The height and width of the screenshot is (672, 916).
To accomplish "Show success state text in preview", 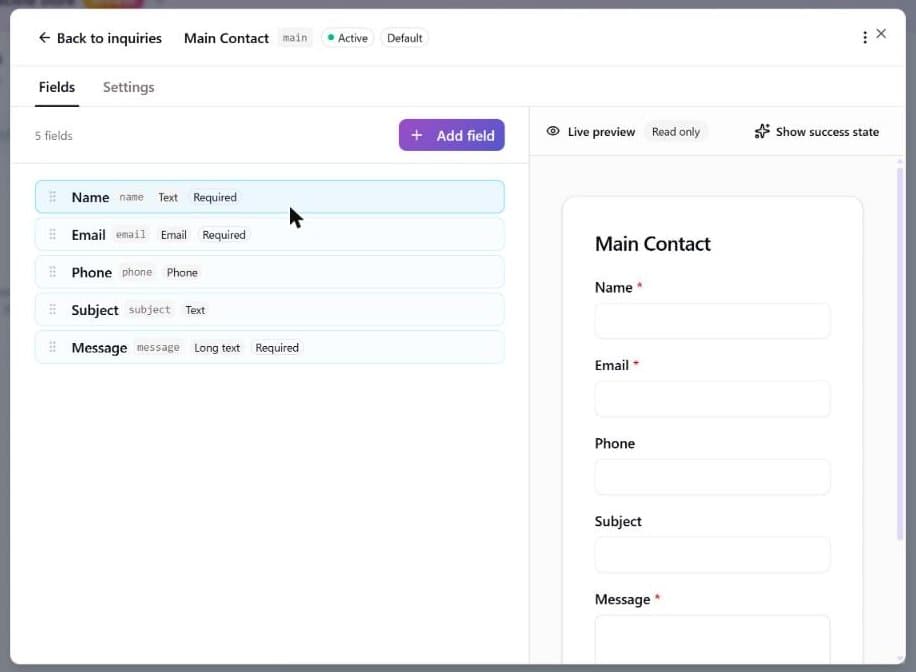I will pos(827,132).
